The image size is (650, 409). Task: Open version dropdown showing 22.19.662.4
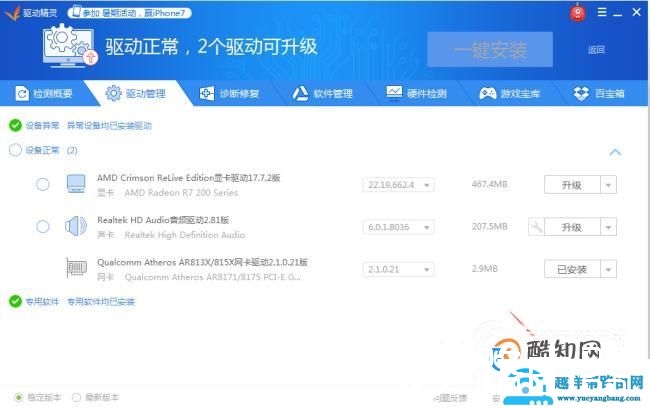398,185
